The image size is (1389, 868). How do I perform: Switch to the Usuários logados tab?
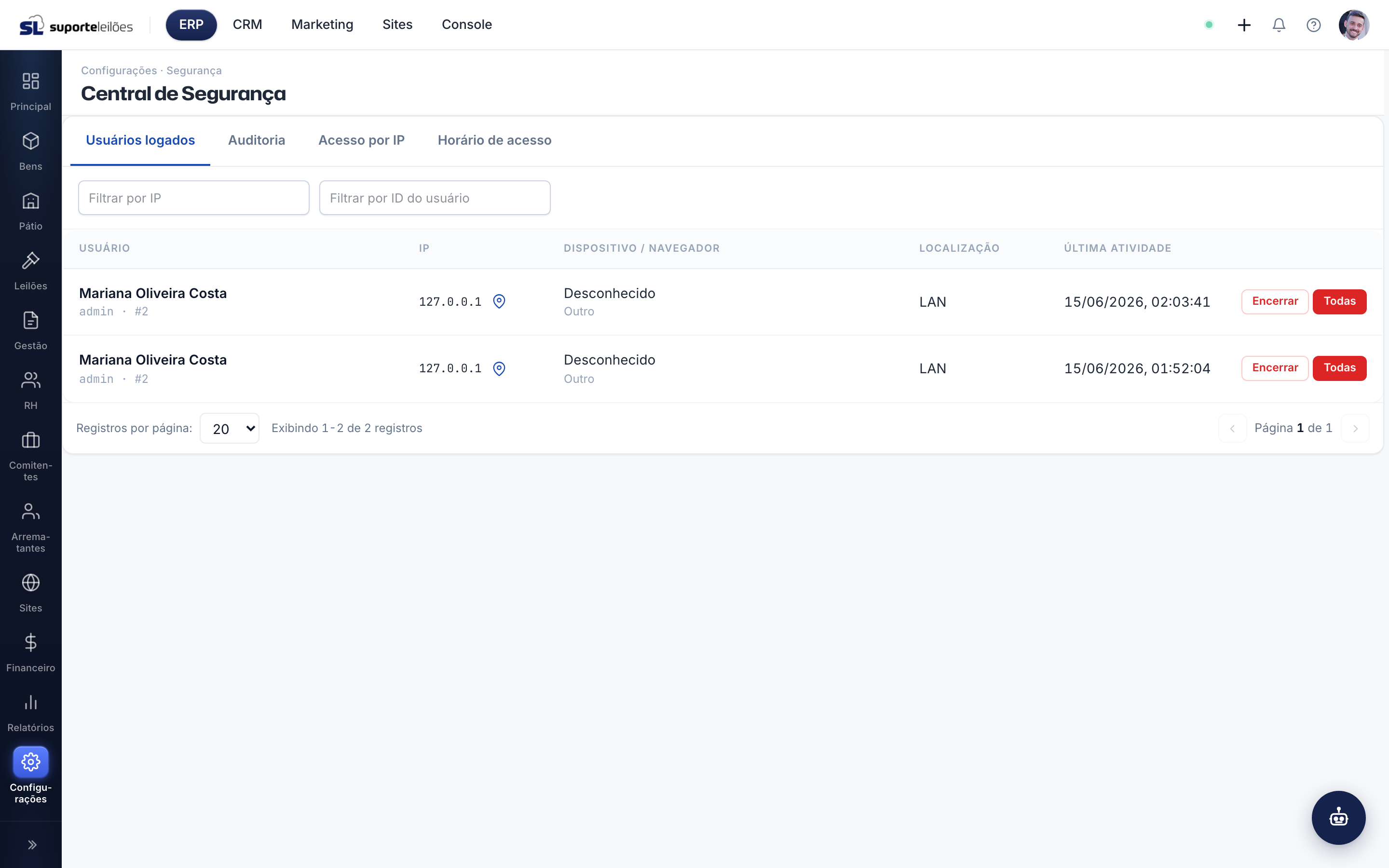click(x=140, y=140)
